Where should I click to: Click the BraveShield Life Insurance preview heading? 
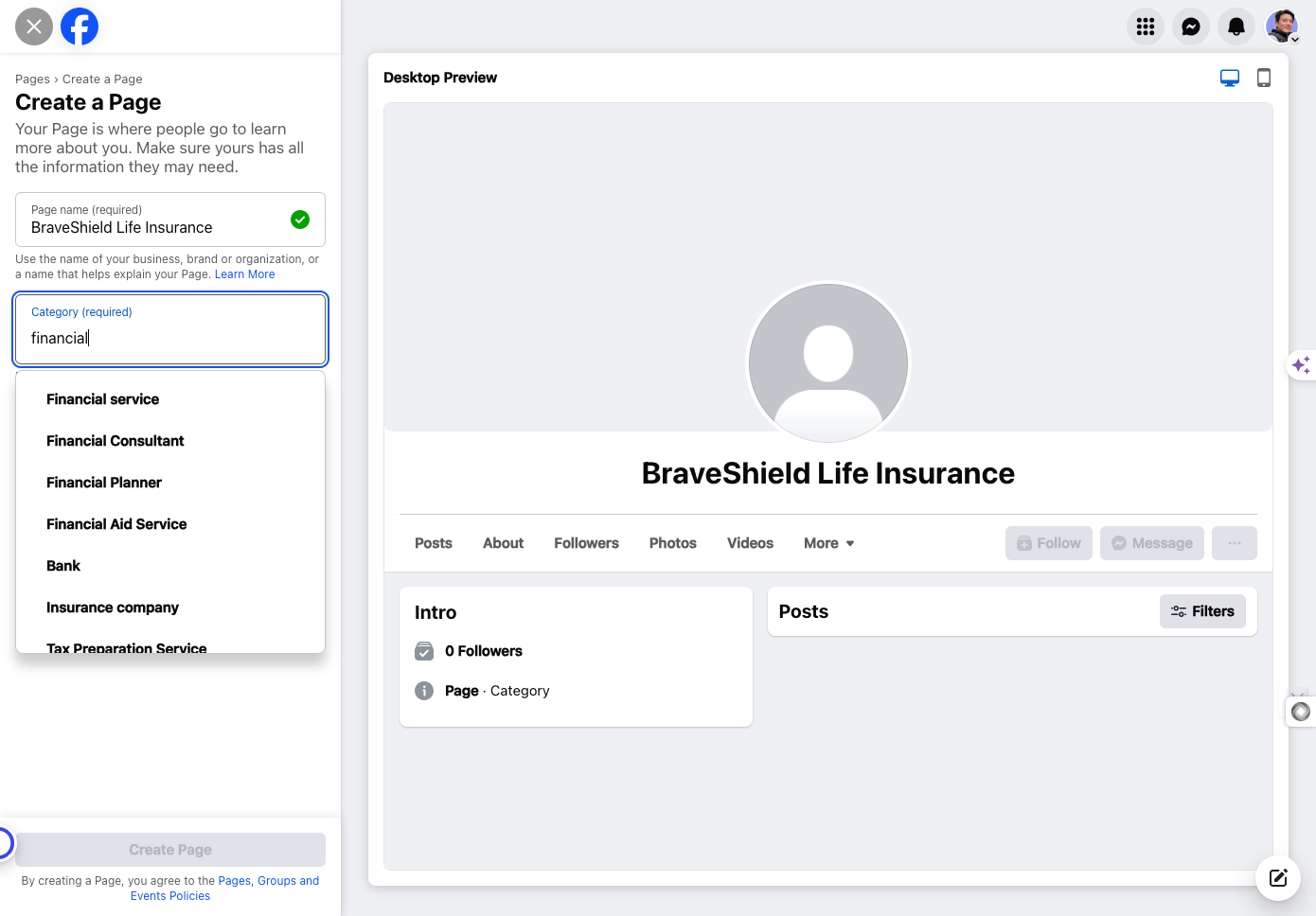tap(828, 473)
